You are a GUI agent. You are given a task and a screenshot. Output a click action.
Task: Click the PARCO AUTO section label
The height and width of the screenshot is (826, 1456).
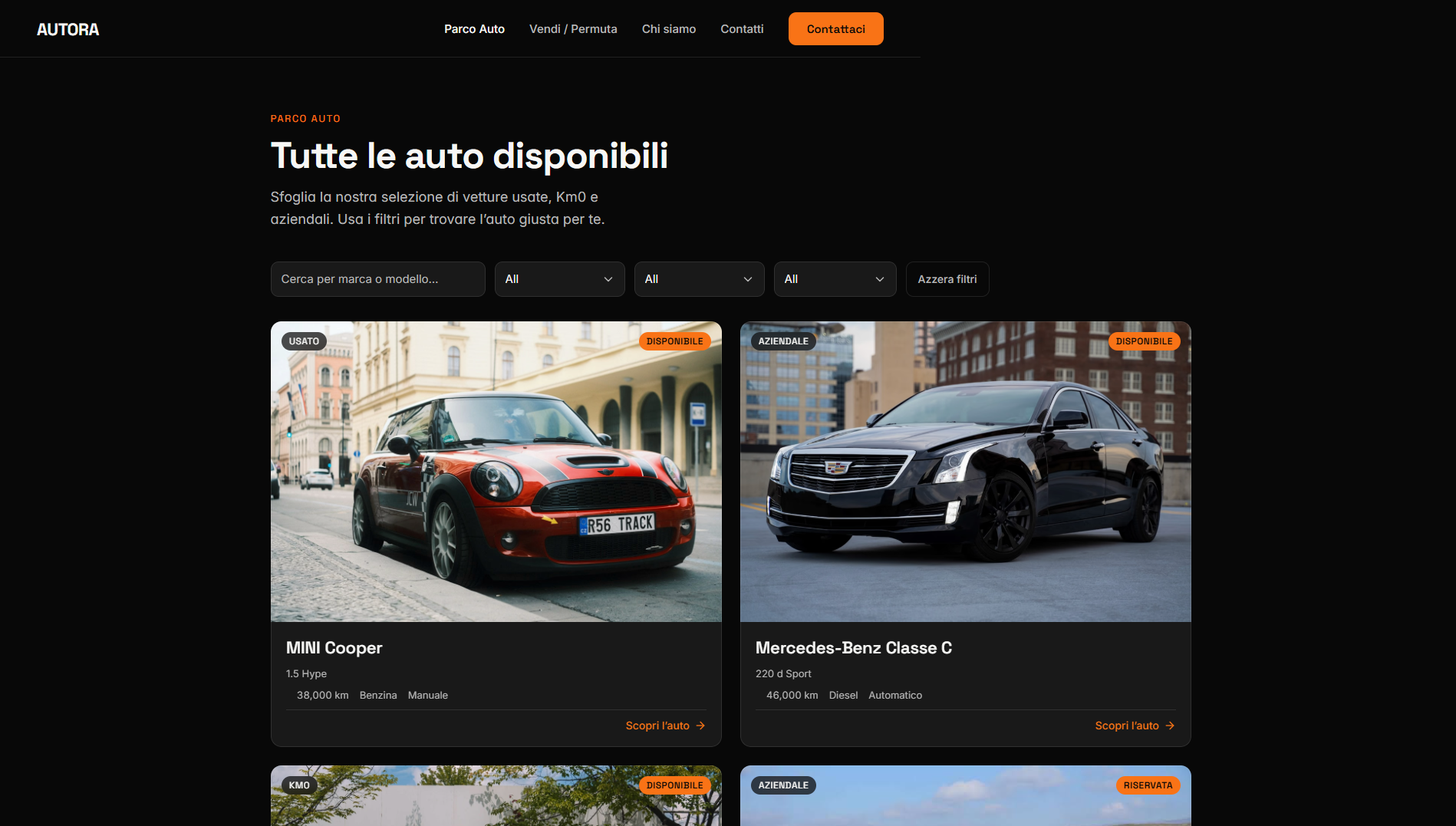pyautogui.click(x=305, y=119)
